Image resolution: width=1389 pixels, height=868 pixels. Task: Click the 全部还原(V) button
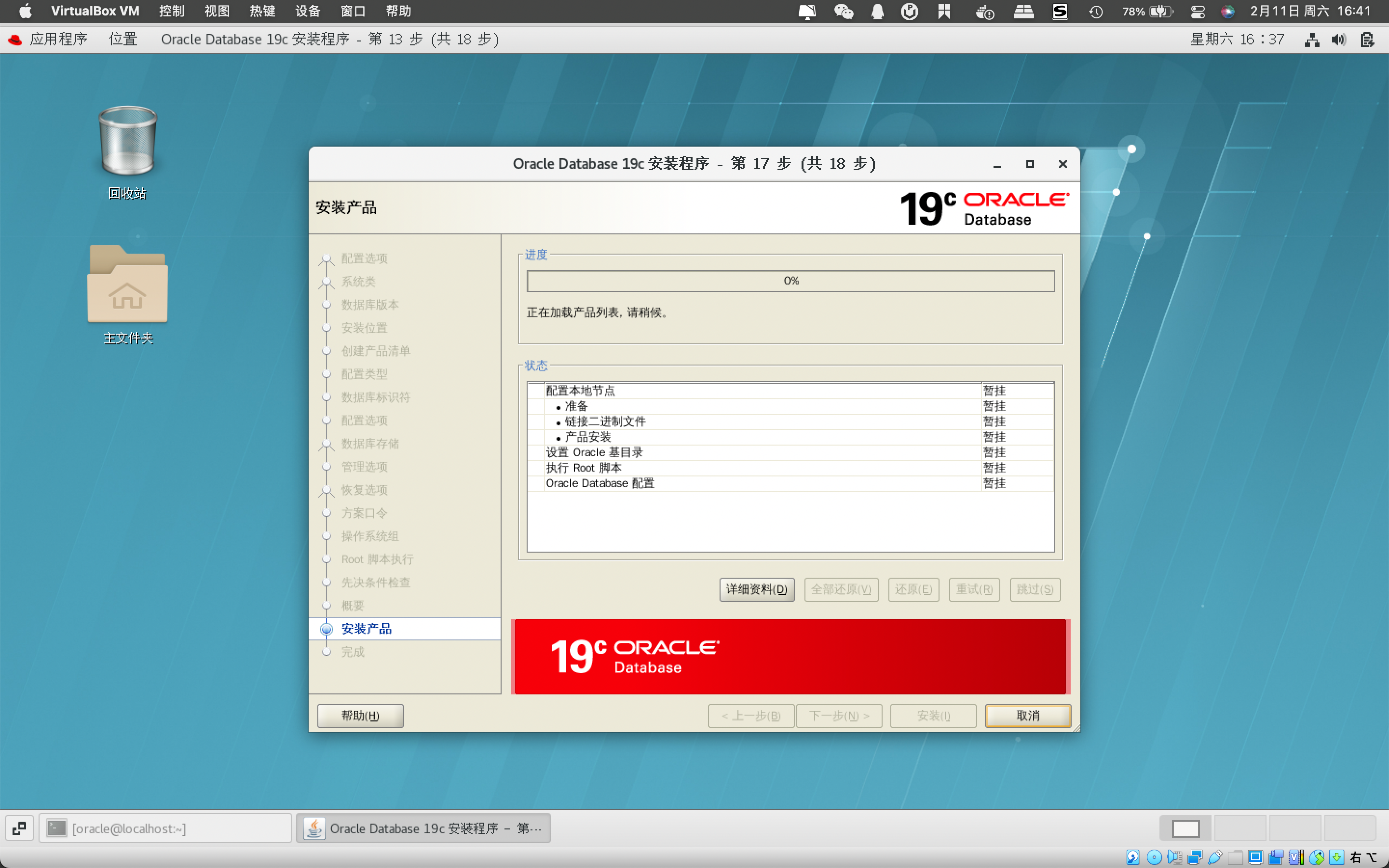coord(841,590)
